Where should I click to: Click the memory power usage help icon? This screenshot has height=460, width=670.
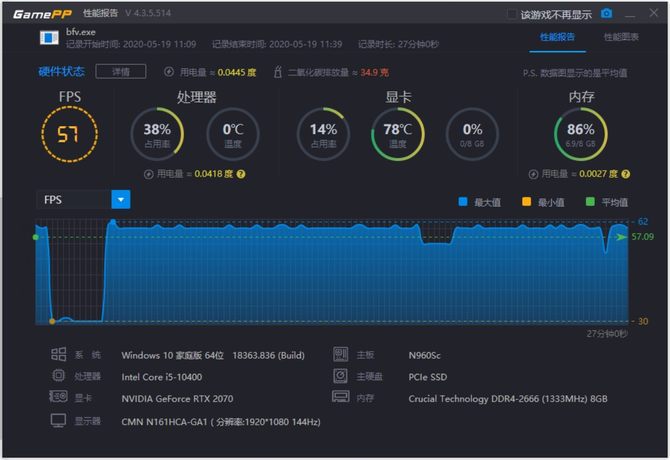(626, 174)
